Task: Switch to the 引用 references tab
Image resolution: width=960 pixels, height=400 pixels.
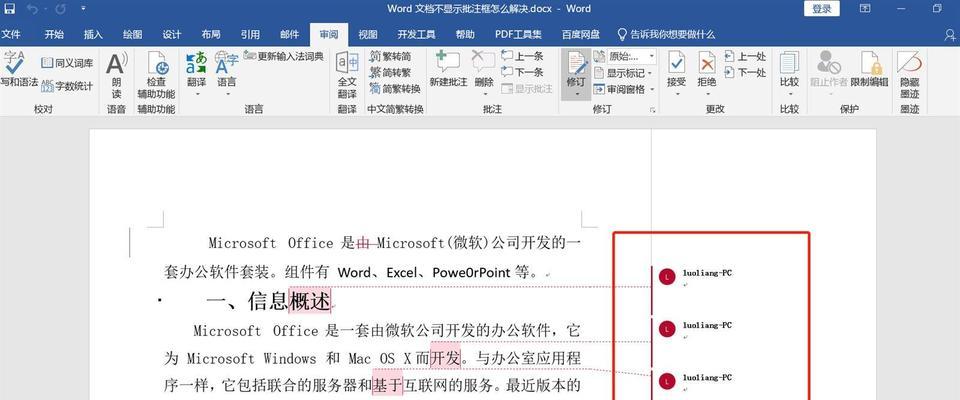Action: point(250,34)
